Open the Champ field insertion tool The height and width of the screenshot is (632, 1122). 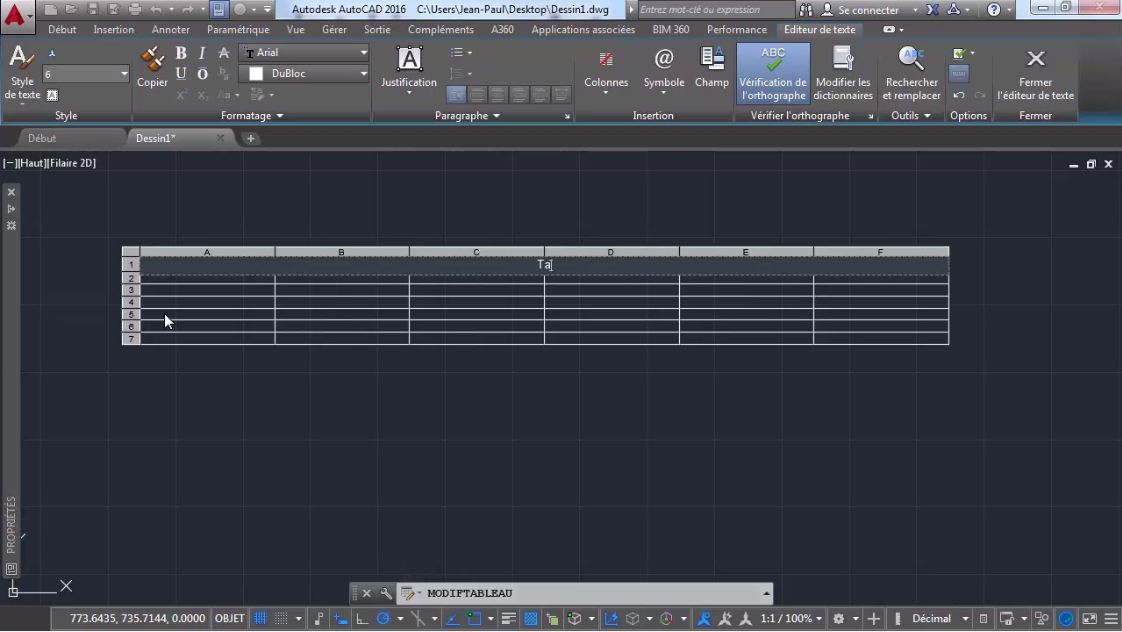711,60
